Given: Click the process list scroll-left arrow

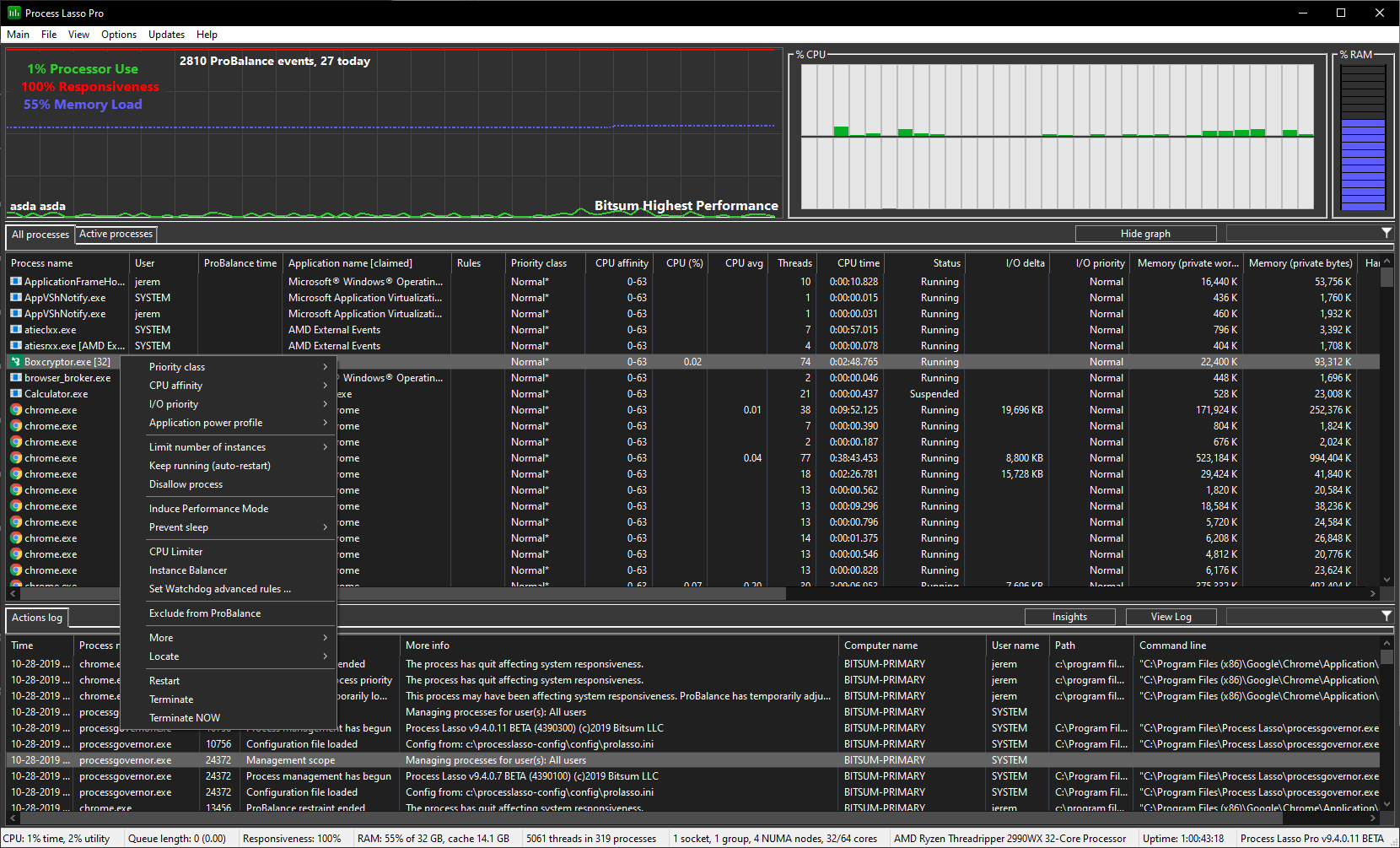Looking at the screenshot, I should [13, 593].
